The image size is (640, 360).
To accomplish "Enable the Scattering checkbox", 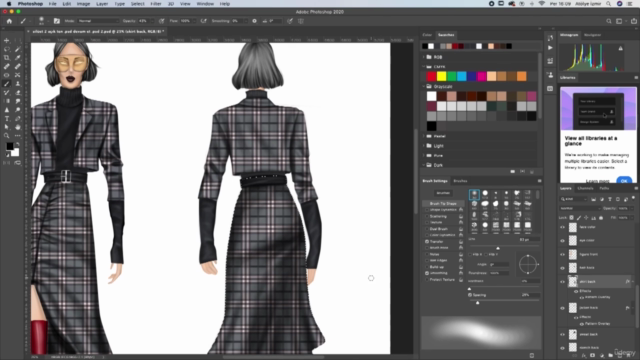I will click(427, 216).
